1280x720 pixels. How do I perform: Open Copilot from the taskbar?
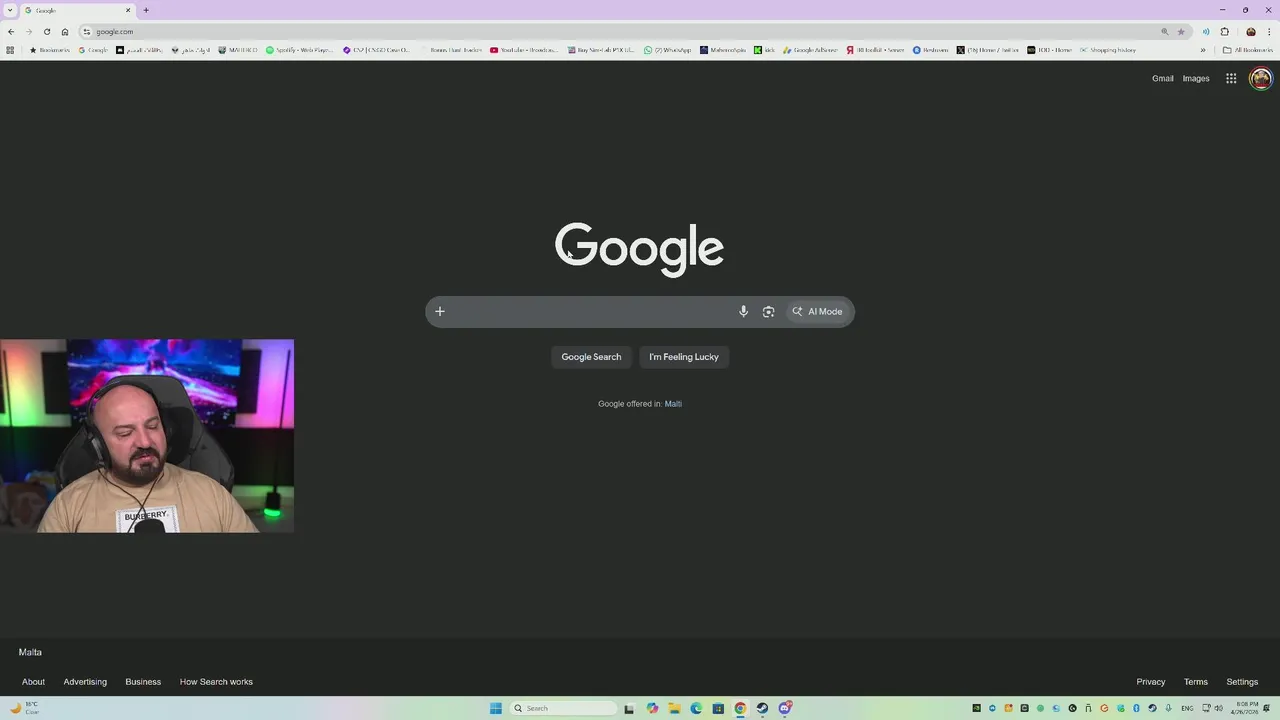click(652, 708)
